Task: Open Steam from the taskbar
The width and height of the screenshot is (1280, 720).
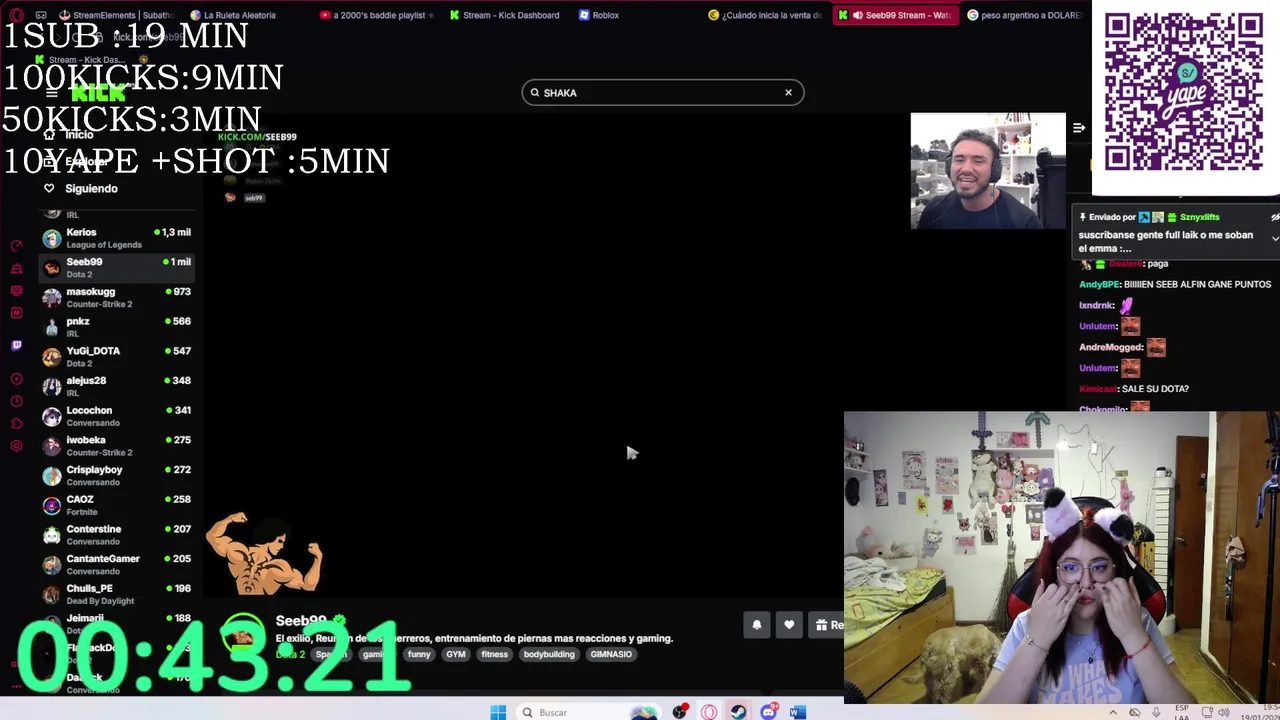Action: pyautogui.click(x=738, y=712)
